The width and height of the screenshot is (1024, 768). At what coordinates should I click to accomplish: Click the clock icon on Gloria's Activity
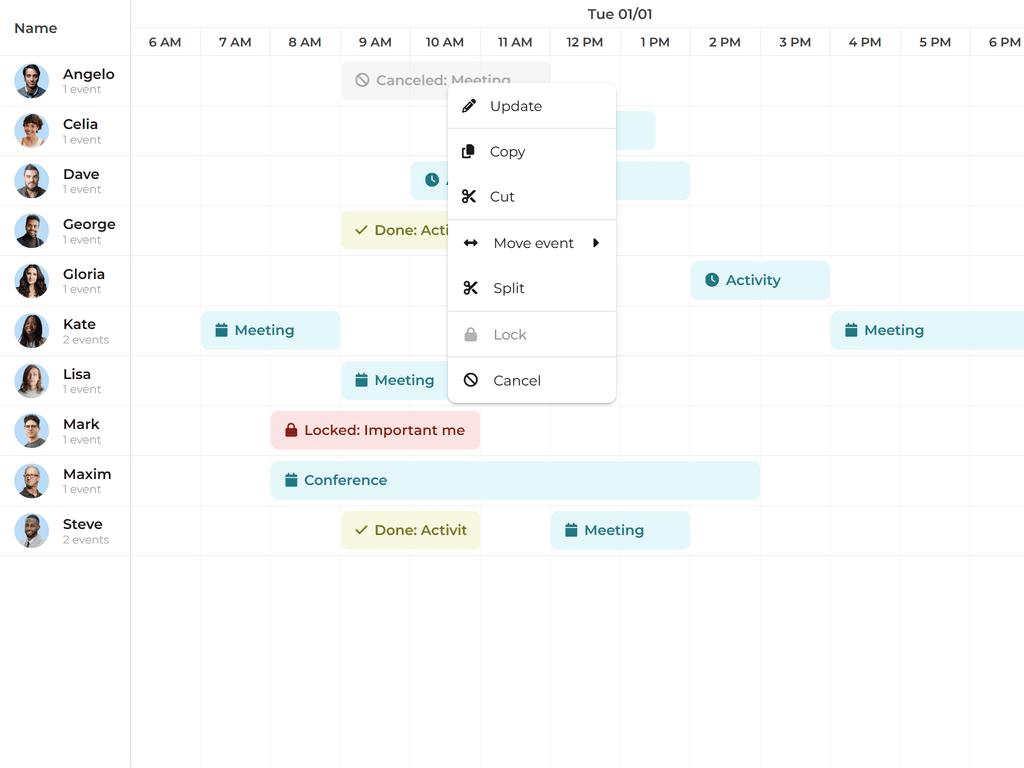(x=712, y=280)
